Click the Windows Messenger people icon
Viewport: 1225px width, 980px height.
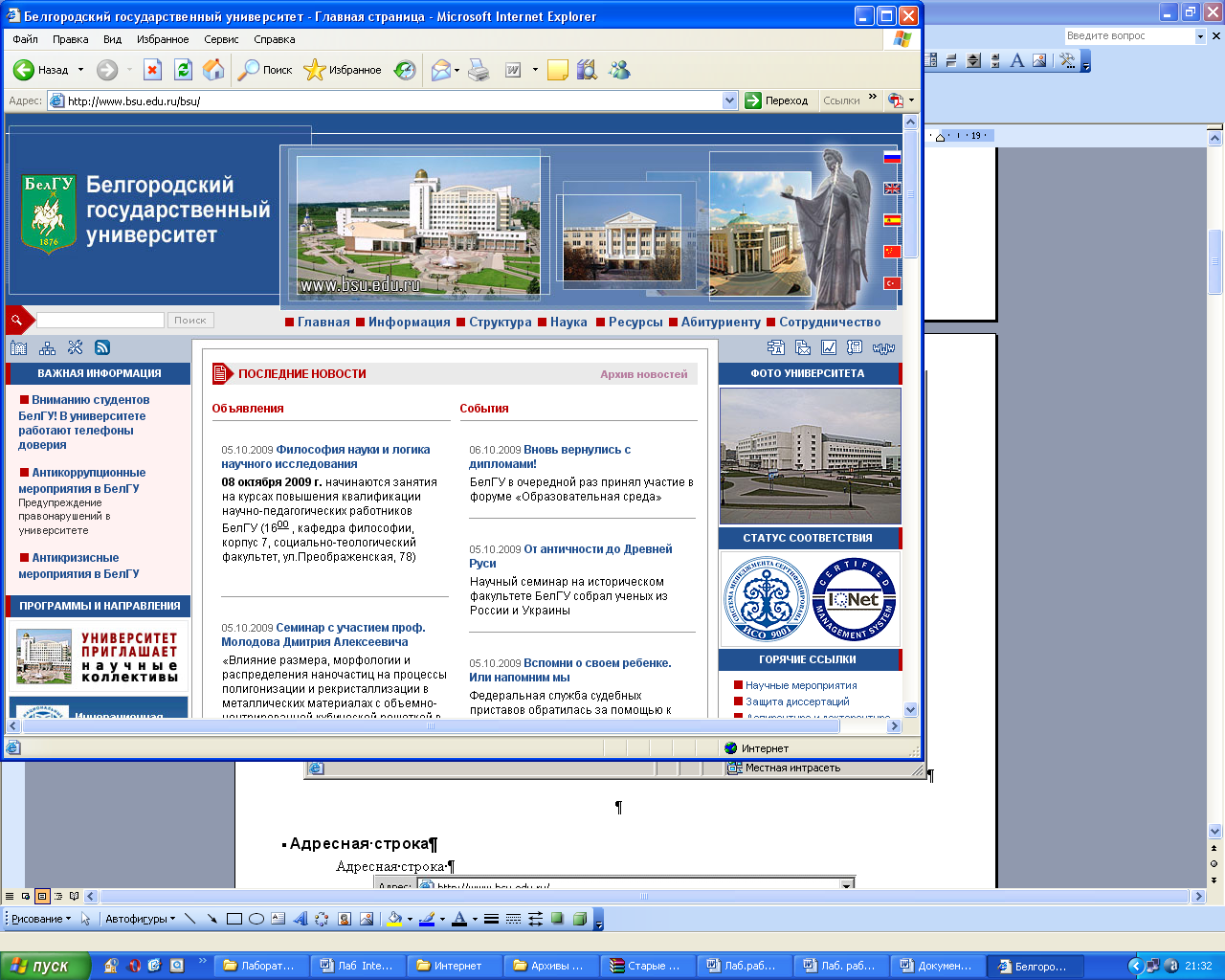619,70
